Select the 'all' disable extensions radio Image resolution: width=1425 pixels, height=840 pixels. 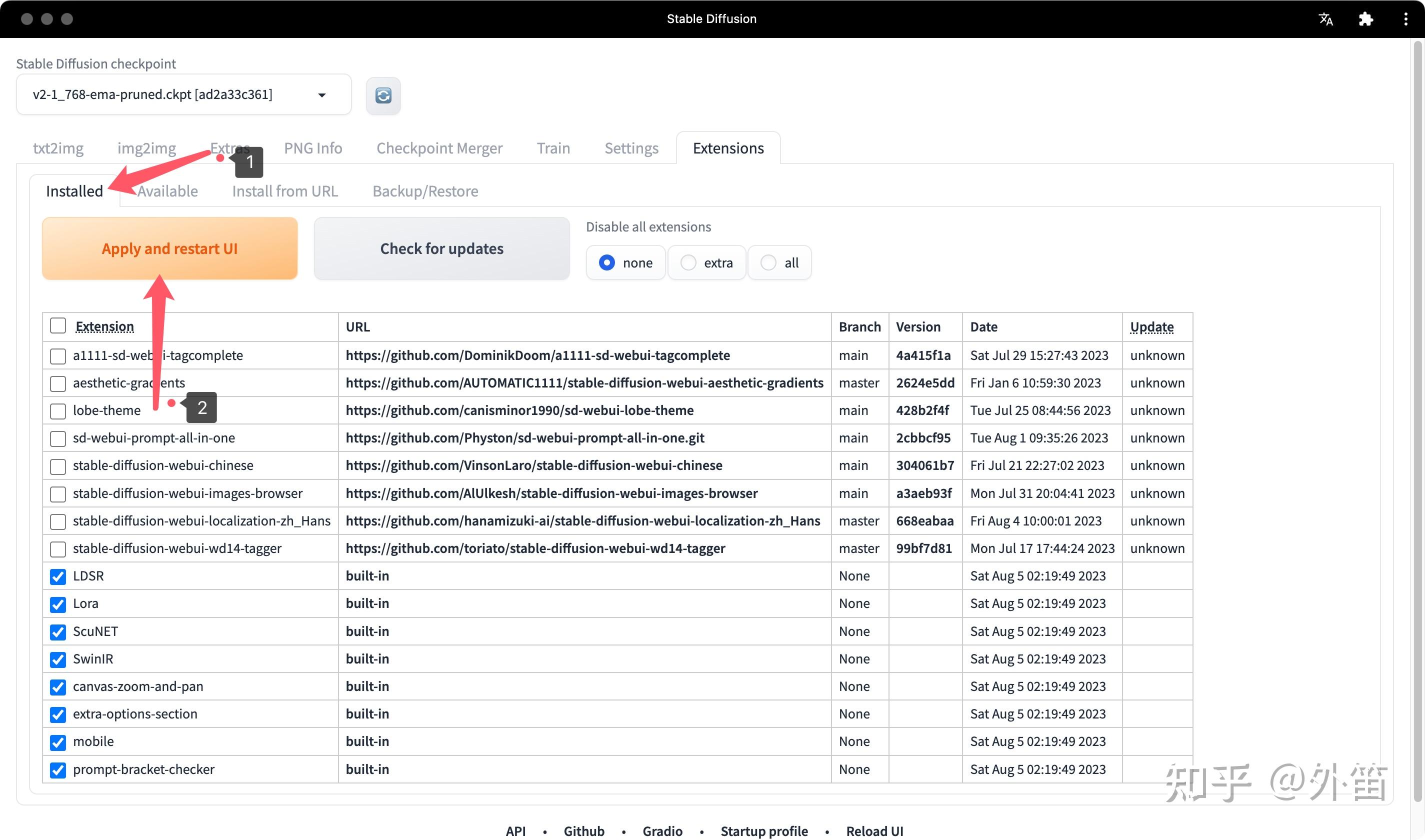pyautogui.click(x=768, y=262)
